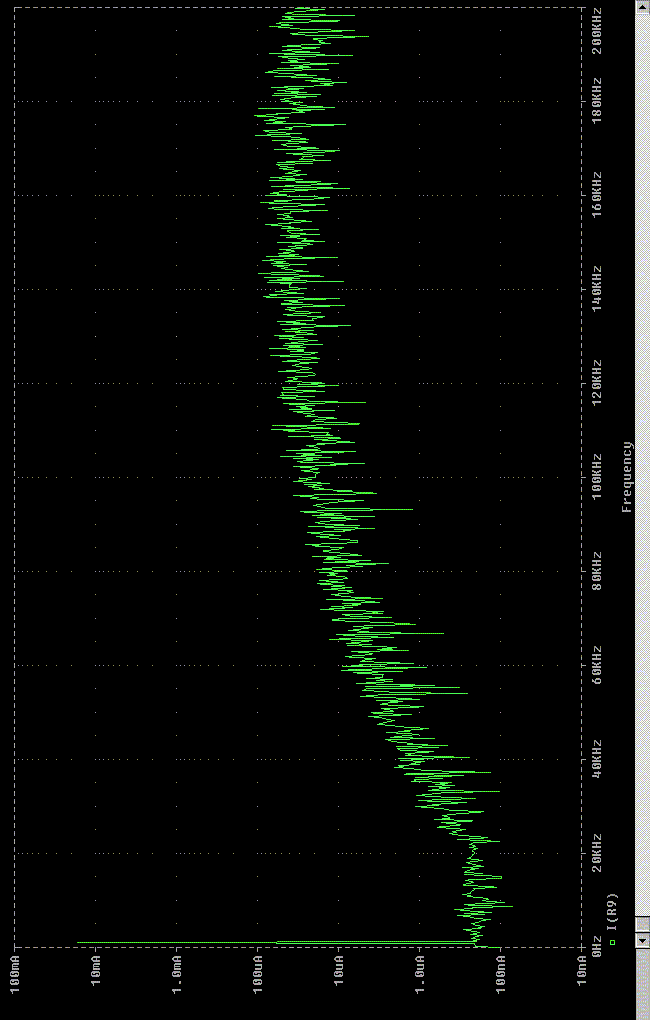Click the 160KHz frequency axis label

coord(597,195)
